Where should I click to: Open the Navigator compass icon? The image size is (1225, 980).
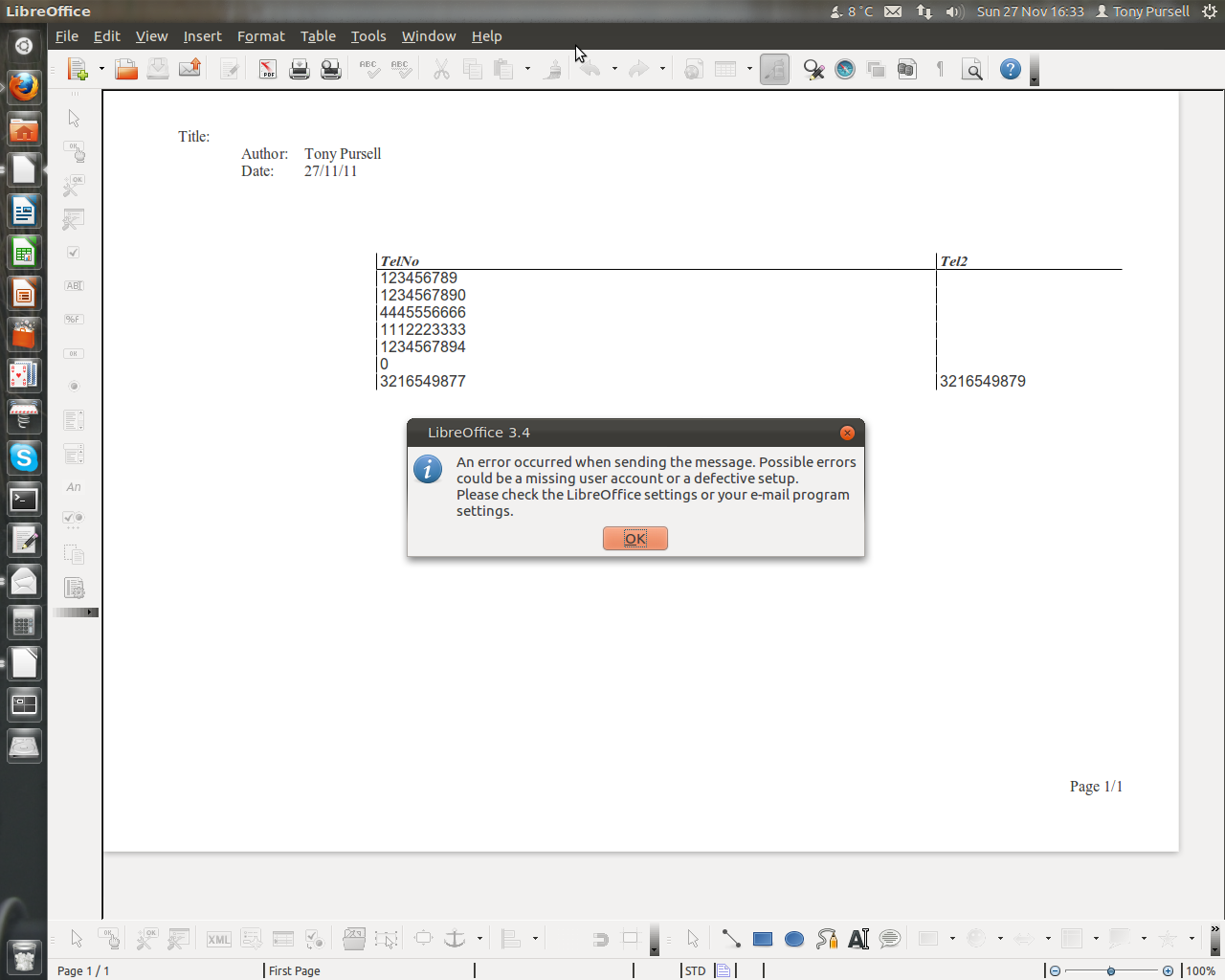point(845,69)
